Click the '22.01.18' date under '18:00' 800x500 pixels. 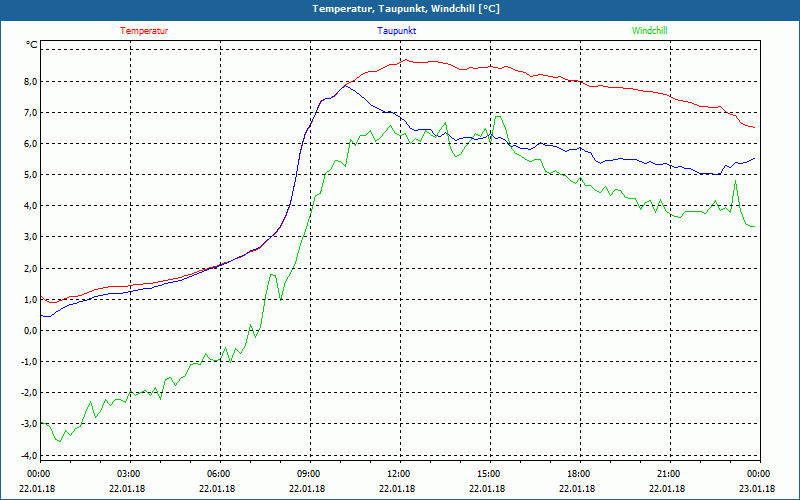click(577, 489)
